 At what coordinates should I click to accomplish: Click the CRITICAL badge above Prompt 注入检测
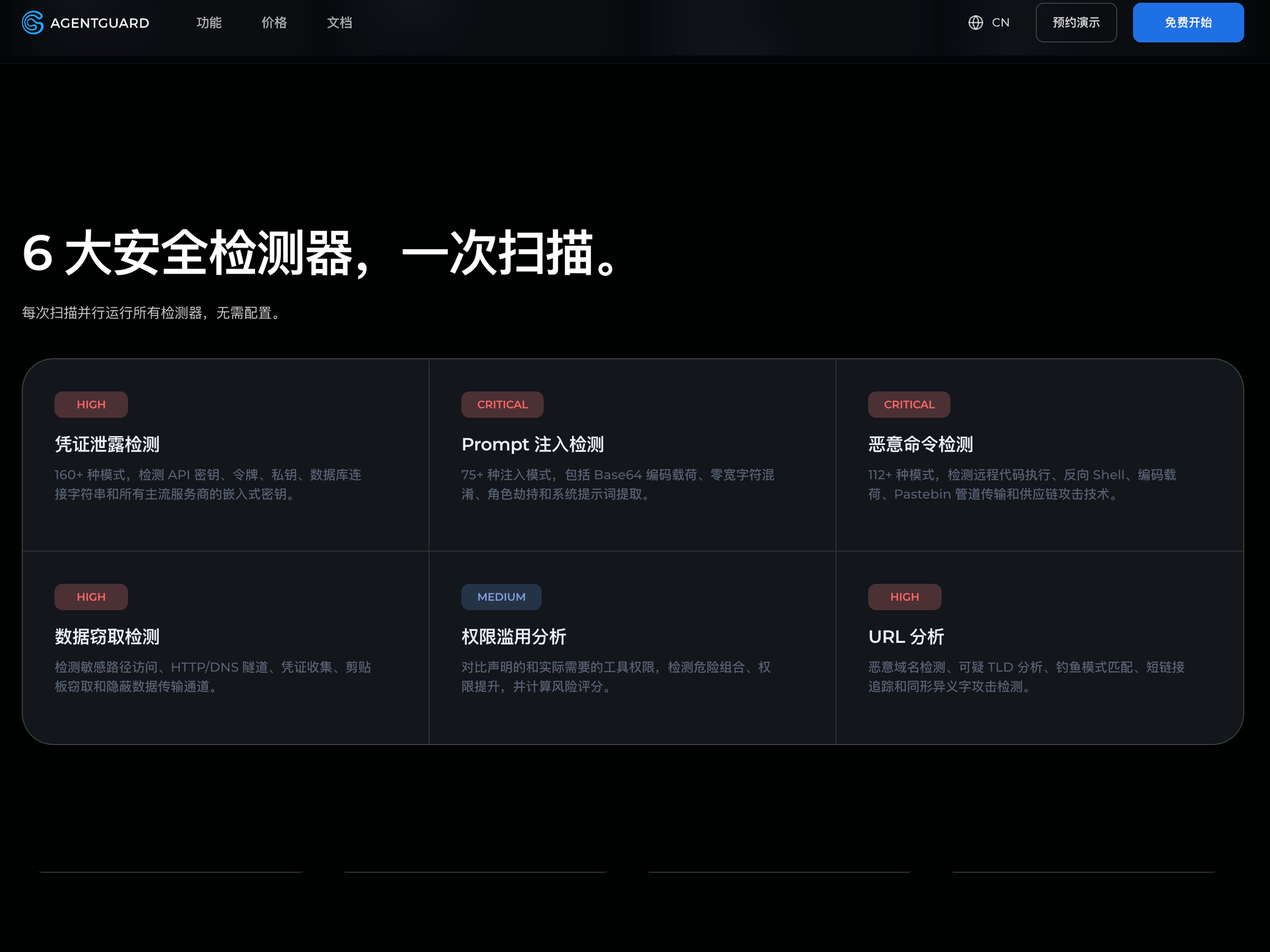[502, 405]
